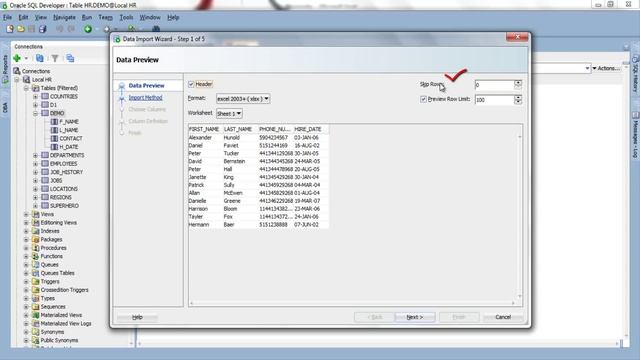The image size is (640, 360).
Task: Toggle the Header checkbox
Action: coord(191,84)
